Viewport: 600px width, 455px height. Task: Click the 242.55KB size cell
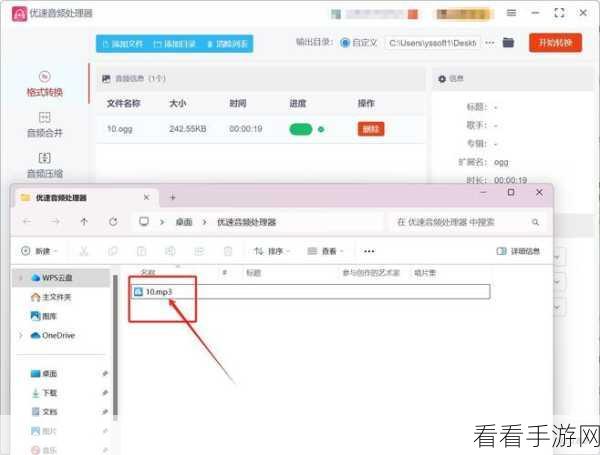[188, 129]
